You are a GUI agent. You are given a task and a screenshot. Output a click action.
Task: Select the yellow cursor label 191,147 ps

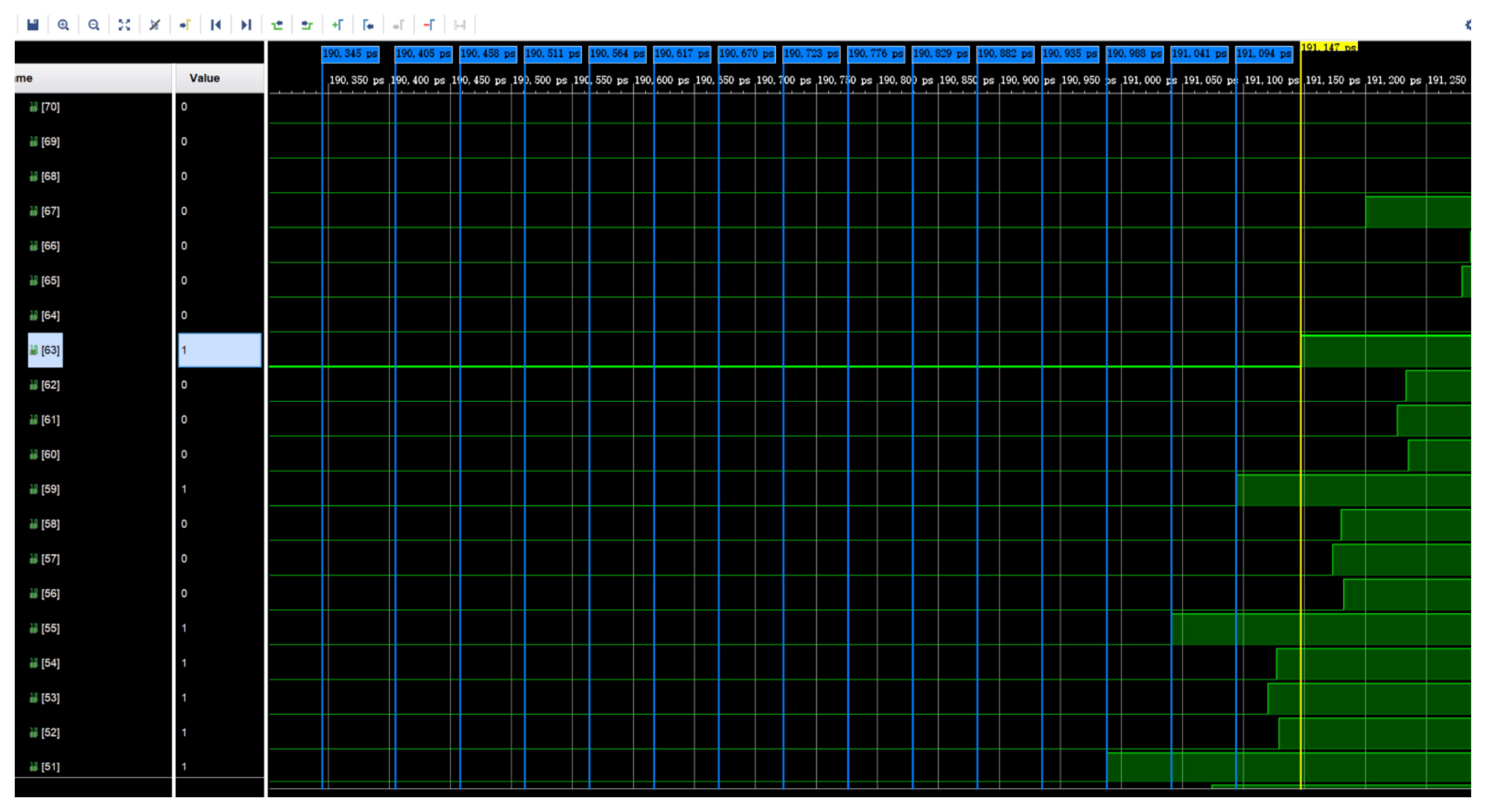tap(1328, 47)
